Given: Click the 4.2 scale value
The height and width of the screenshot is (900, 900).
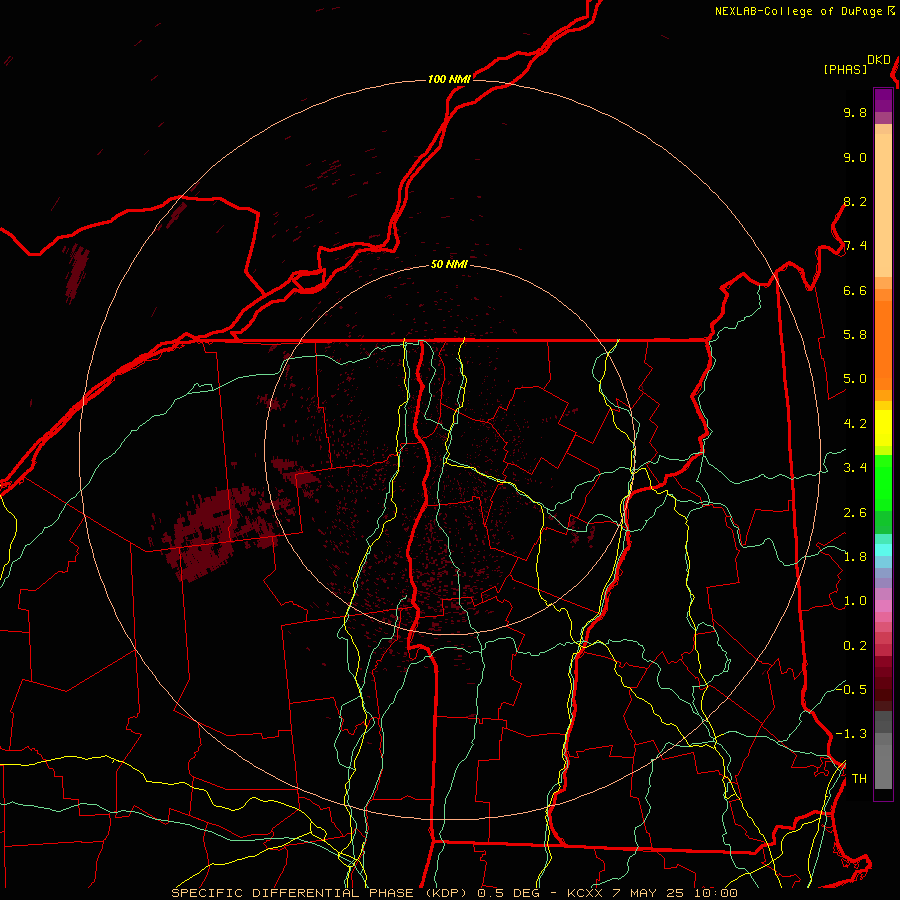Looking at the screenshot, I should point(855,424).
